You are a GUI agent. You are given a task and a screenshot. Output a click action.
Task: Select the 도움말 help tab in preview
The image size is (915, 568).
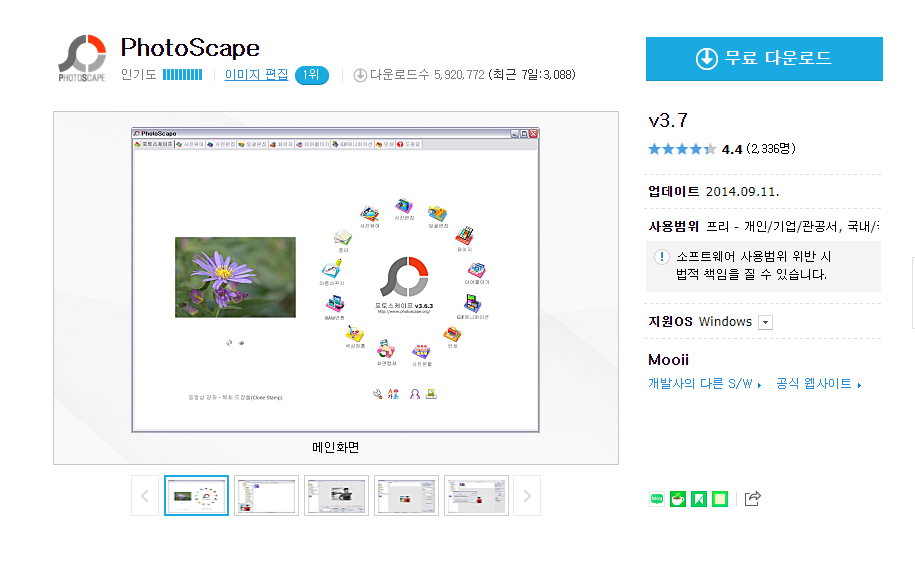pyautogui.click(x=409, y=144)
